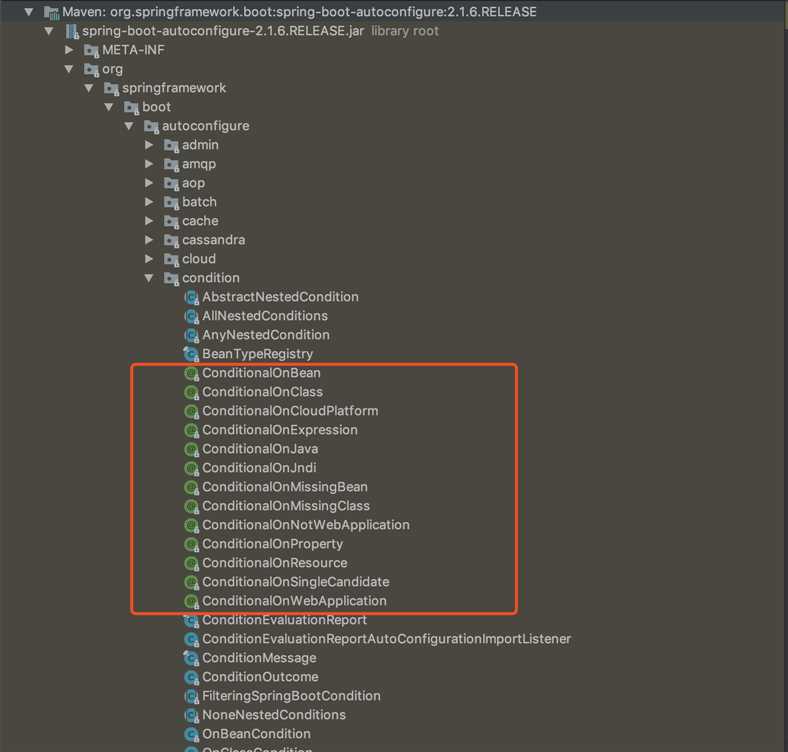Click the autoconfigure package folder icon

coord(152,127)
